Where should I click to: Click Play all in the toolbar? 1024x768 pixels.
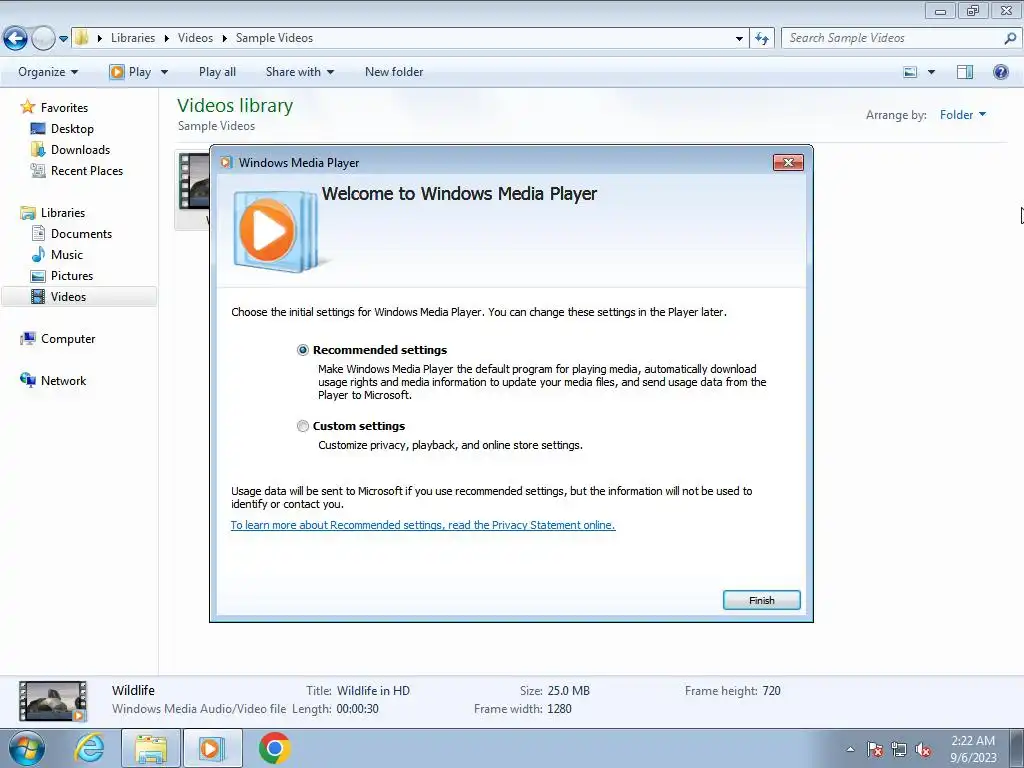[x=217, y=72]
